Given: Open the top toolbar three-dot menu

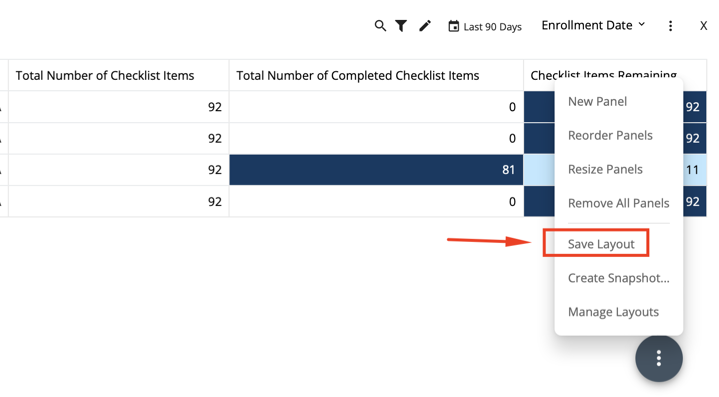Looking at the screenshot, I should [x=670, y=26].
